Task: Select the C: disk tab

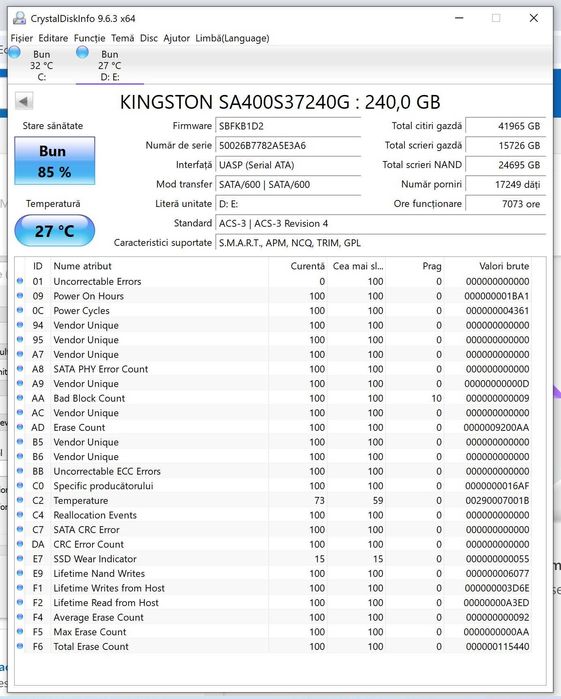Action: [41, 66]
